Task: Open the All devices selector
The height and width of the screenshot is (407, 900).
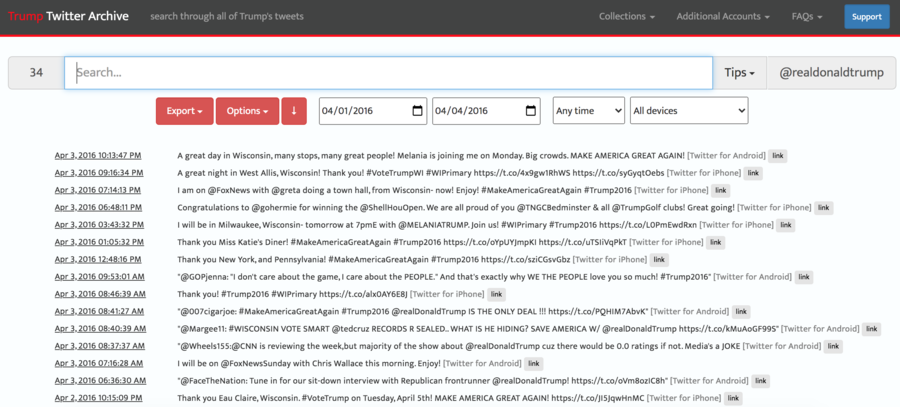Action: coord(689,111)
